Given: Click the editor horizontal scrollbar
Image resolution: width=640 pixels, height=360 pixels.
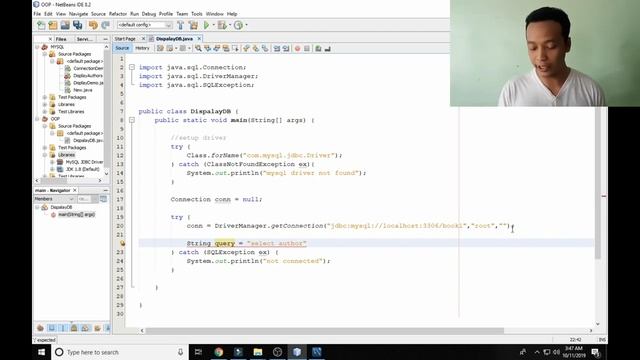Looking at the screenshot, I should coord(324,331).
